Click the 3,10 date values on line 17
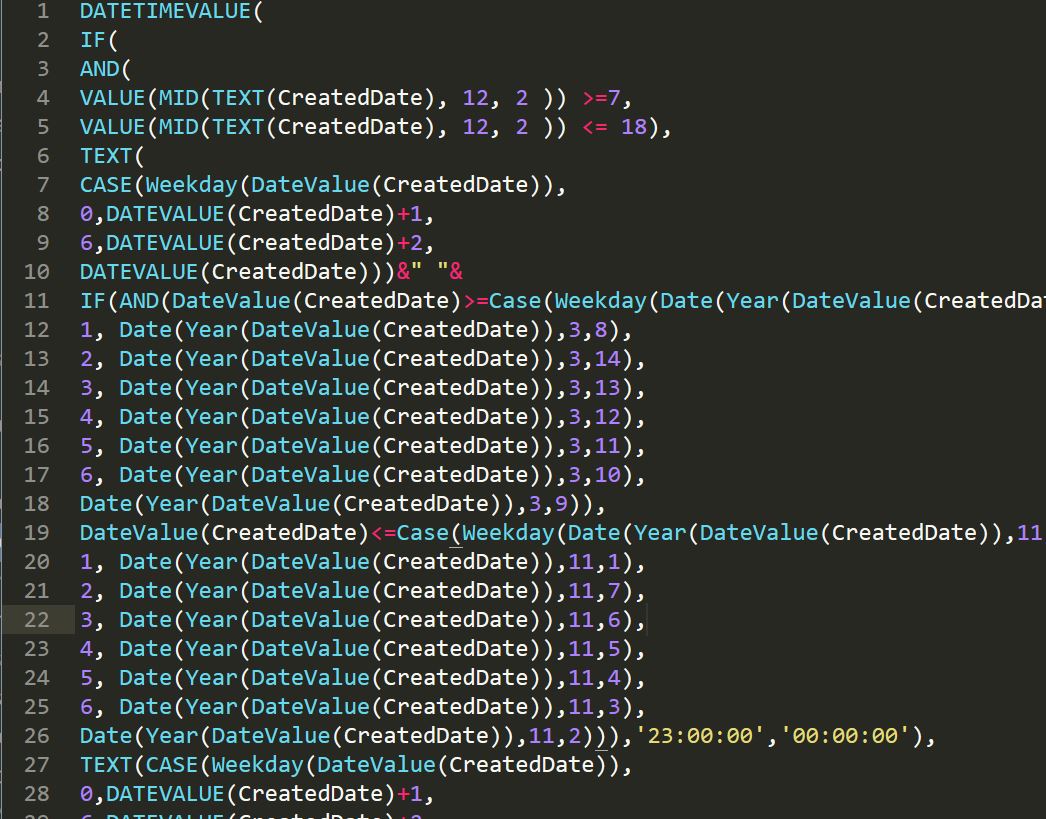Image resolution: width=1046 pixels, height=819 pixels. 595,475
